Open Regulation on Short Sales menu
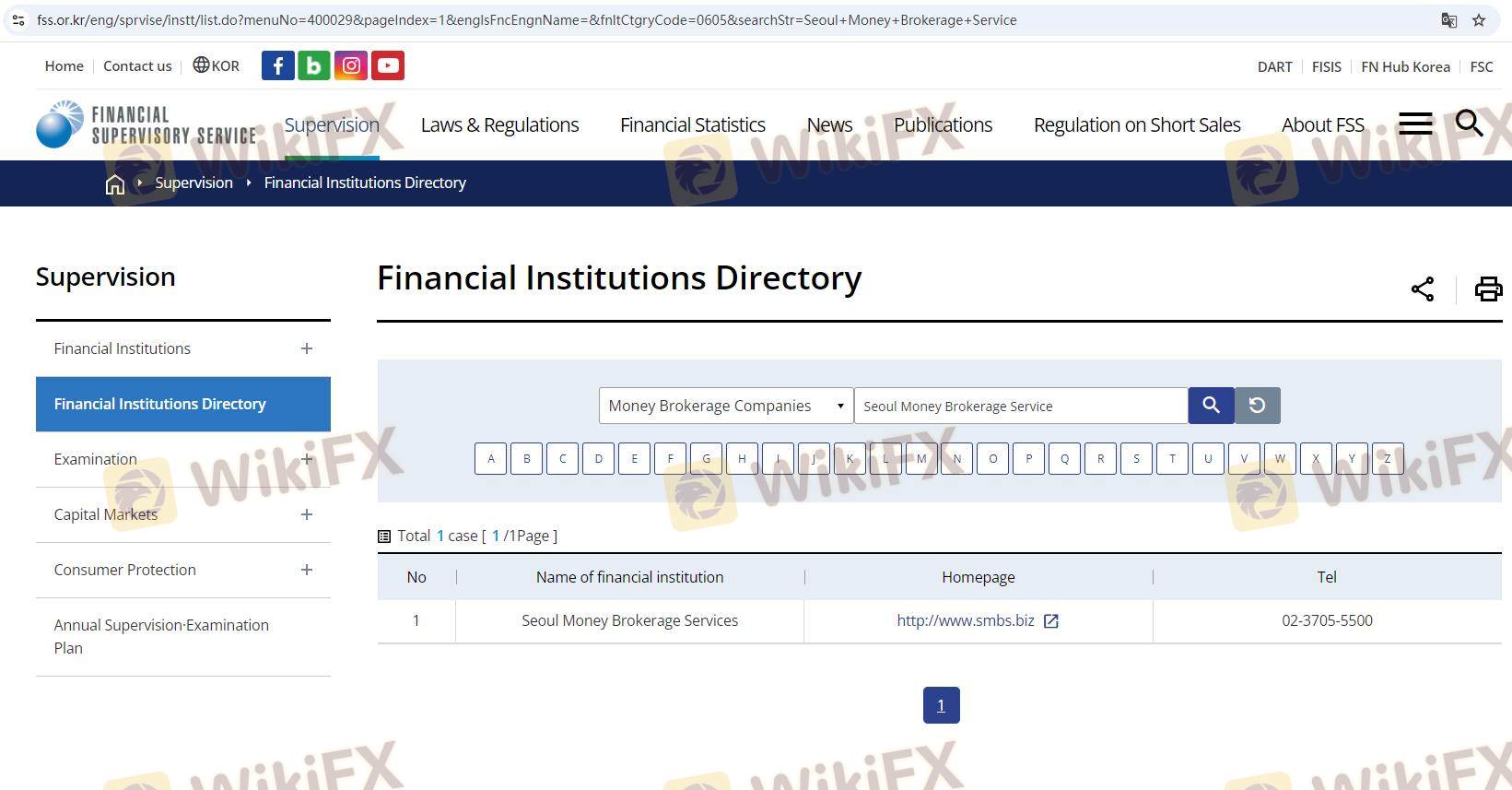Screen dimensions: 1512x790 (1137, 124)
